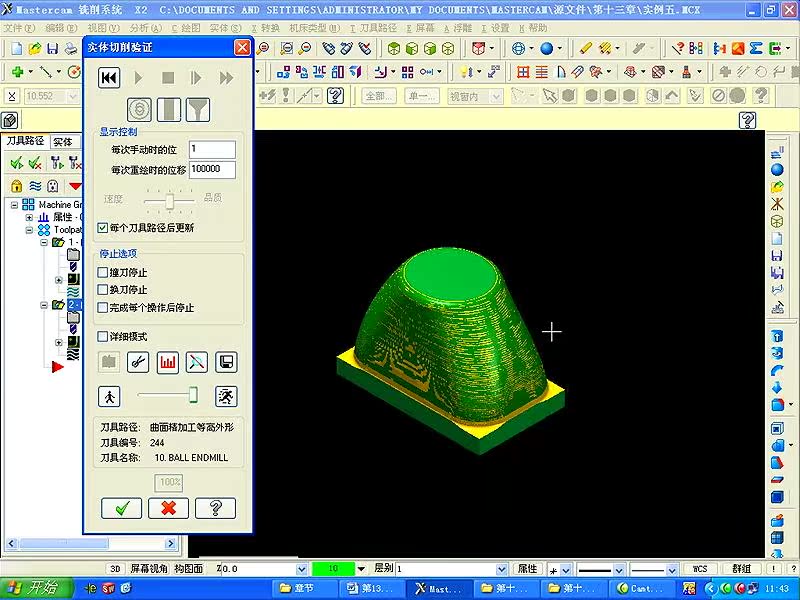Collapse operation 2 tree node
The height and width of the screenshot is (600, 800).
(44, 305)
